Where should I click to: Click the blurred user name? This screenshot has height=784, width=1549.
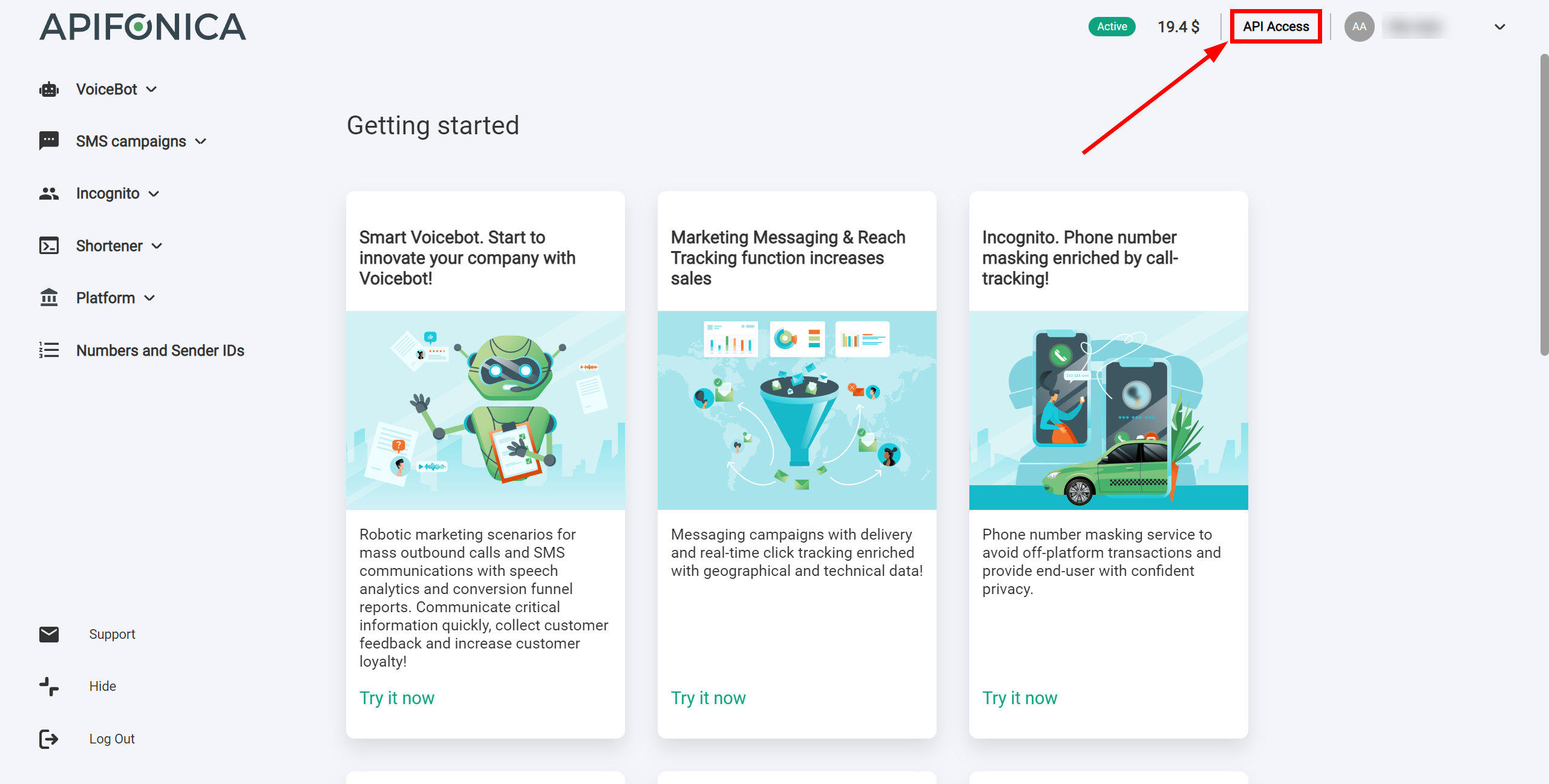1414,27
